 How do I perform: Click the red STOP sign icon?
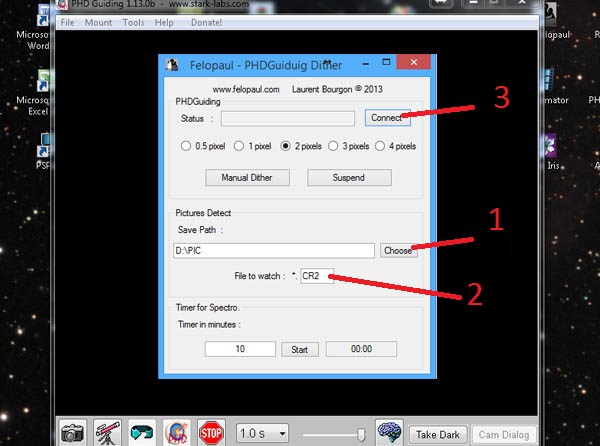[211, 433]
